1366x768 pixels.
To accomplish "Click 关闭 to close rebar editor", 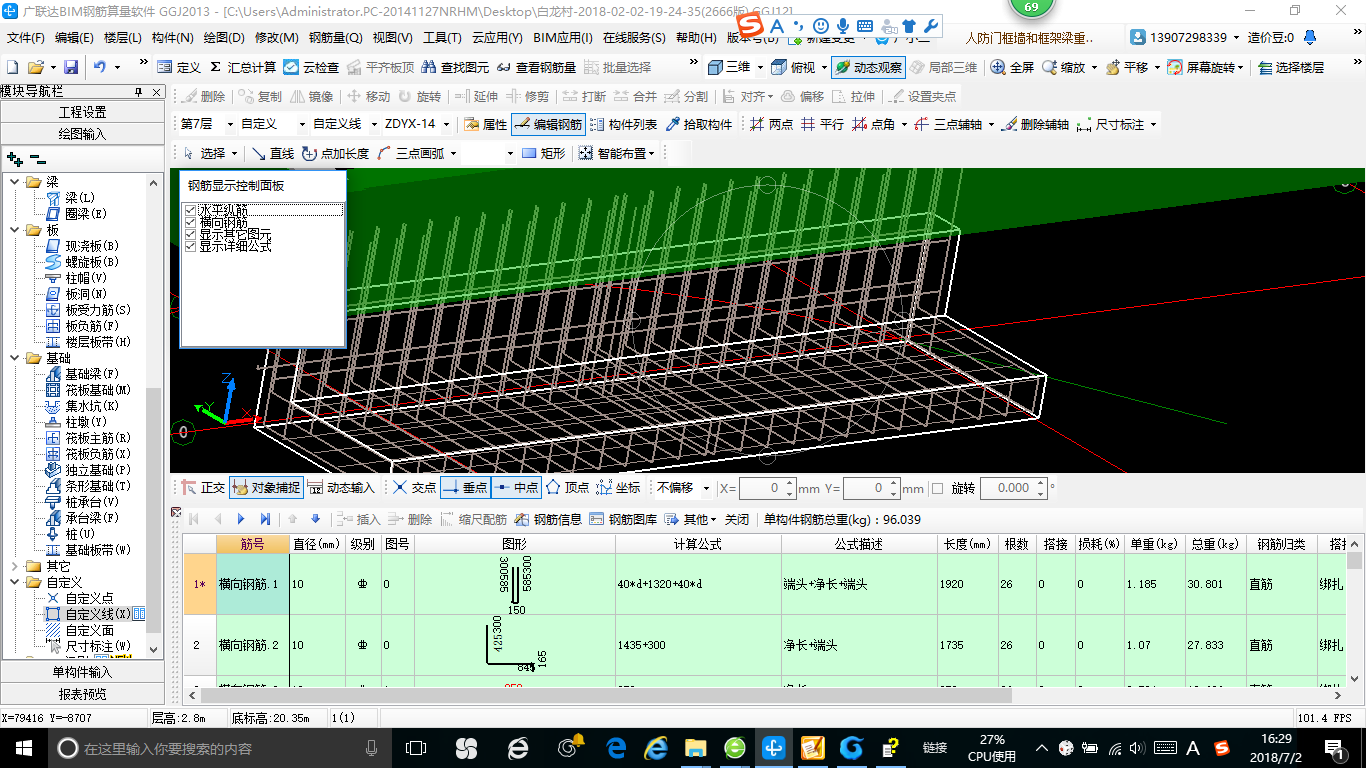I will 737,519.
